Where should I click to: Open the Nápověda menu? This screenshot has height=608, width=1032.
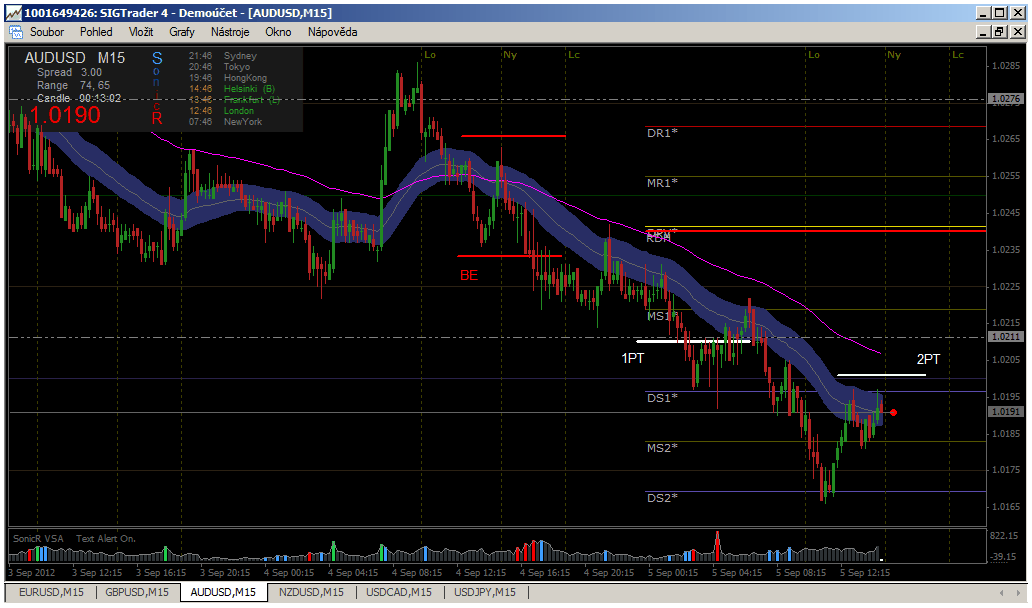tap(332, 32)
